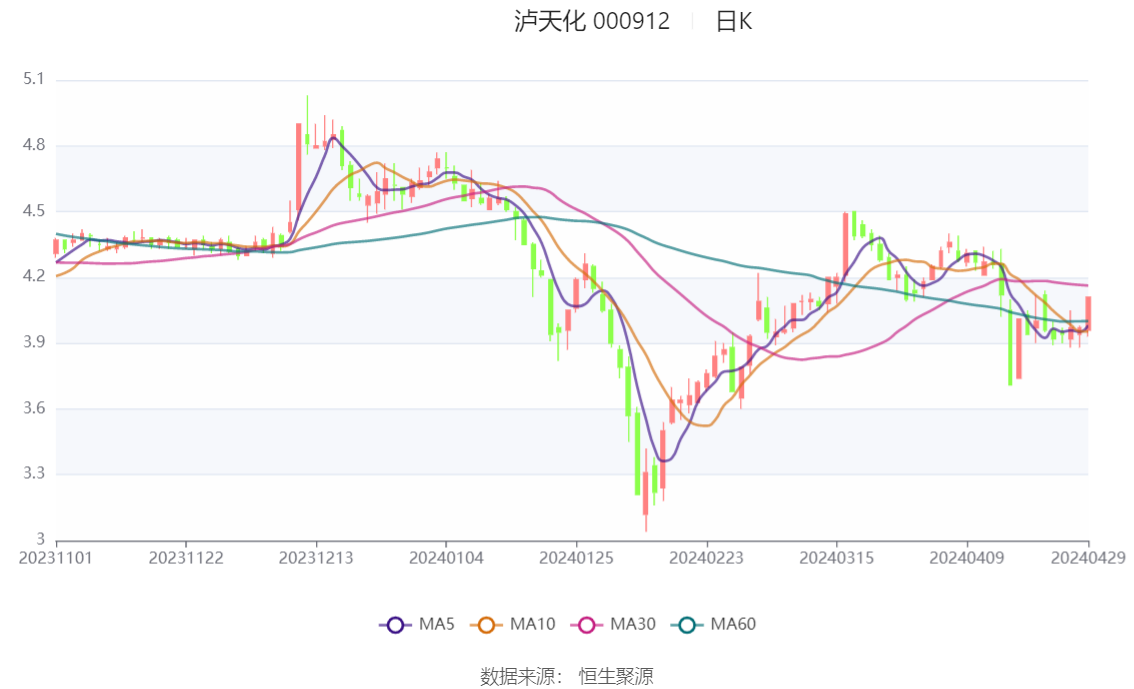Select the 20240409 x-axis date label

click(x=967, y=558)
